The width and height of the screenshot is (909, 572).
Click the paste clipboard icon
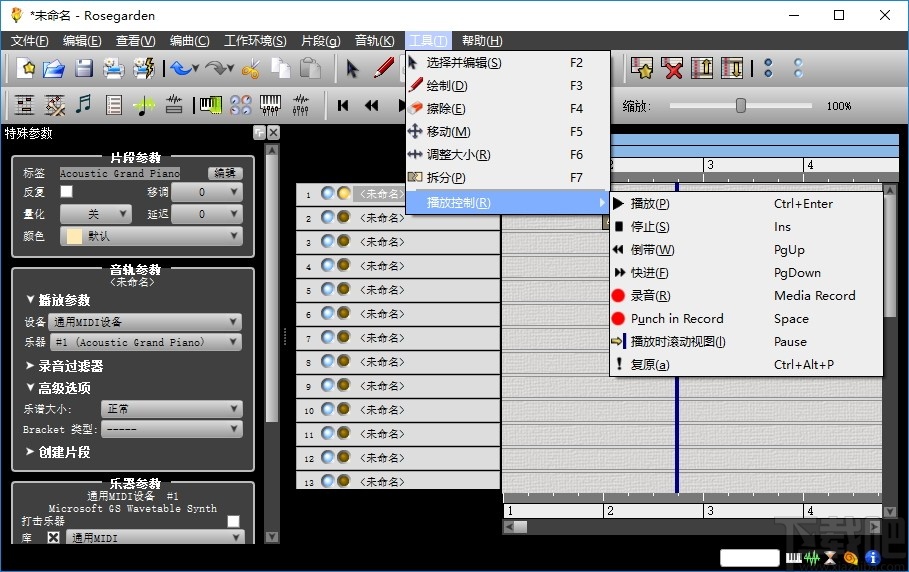coord(310,69)
